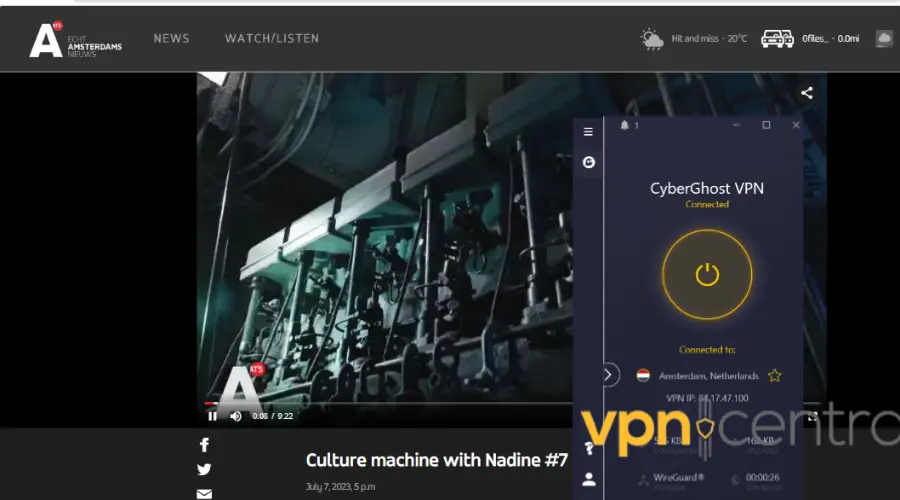The image size is (900, 500).
Task: Open CyberGhost notifications bell
Action: 624,125
